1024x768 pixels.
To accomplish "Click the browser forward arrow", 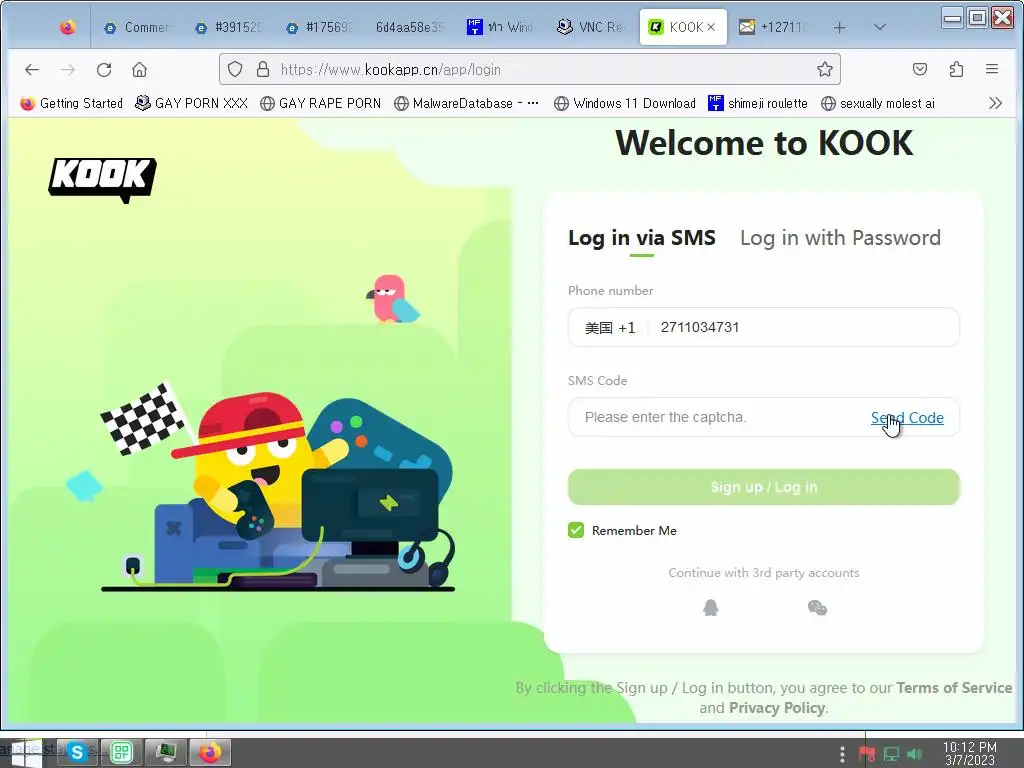I will tap(68, 69).
